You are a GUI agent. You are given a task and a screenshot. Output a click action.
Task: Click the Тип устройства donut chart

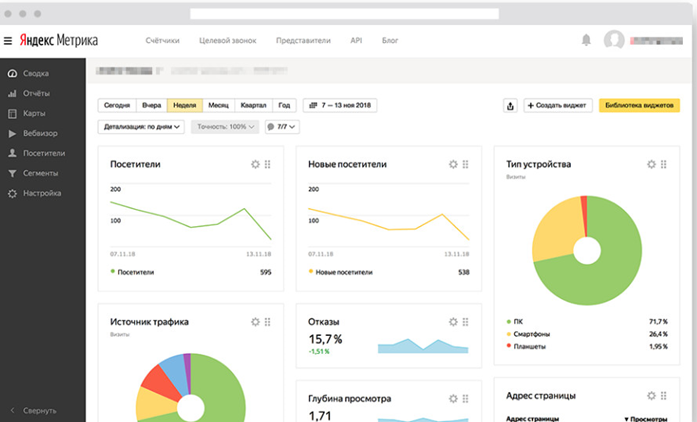tap(587, 250)
